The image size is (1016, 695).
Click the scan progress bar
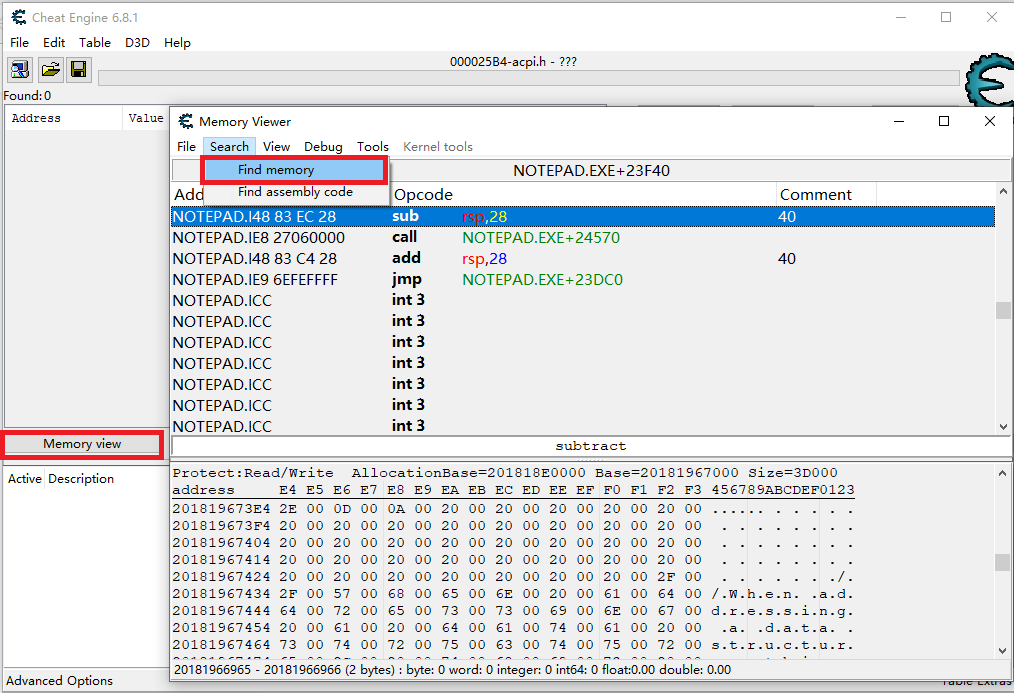click(x=529, y=78)
